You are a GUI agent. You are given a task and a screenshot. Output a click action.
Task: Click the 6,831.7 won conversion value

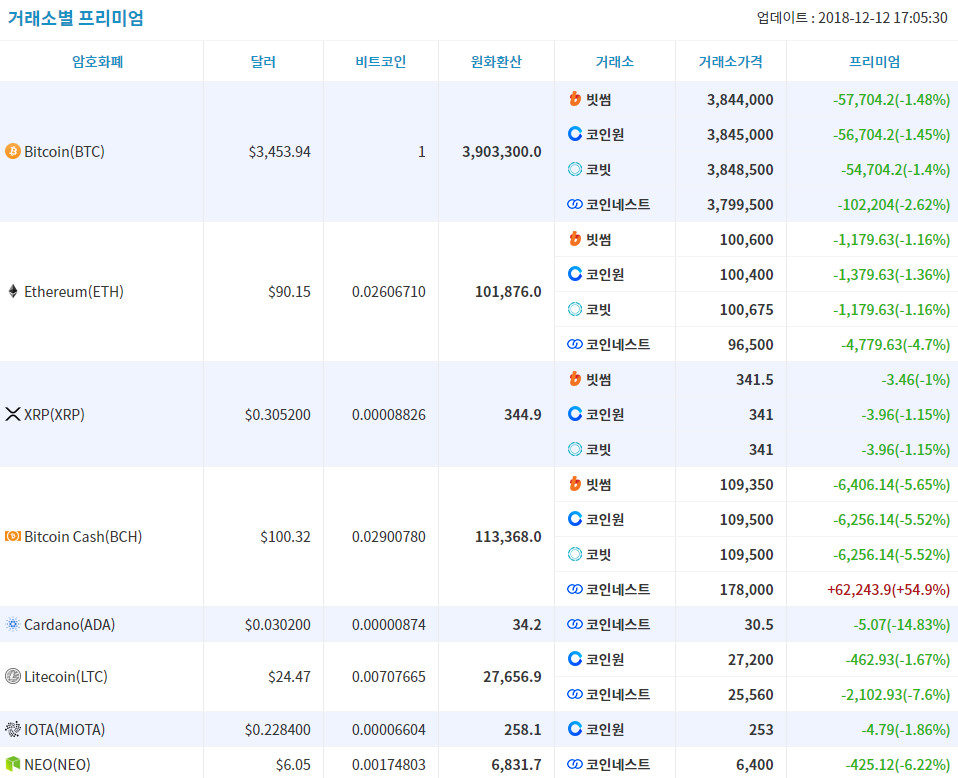pyautogui.click(x=516, y=764)
